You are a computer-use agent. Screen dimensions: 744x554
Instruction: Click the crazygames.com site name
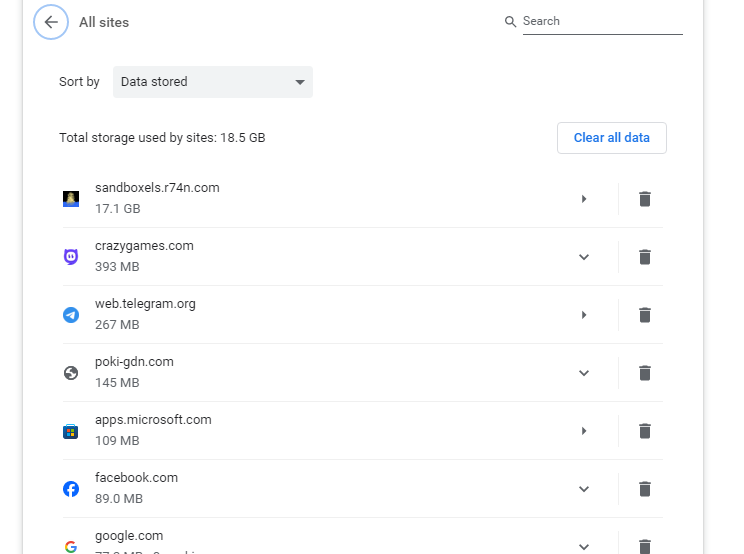(x=144, y=246)
